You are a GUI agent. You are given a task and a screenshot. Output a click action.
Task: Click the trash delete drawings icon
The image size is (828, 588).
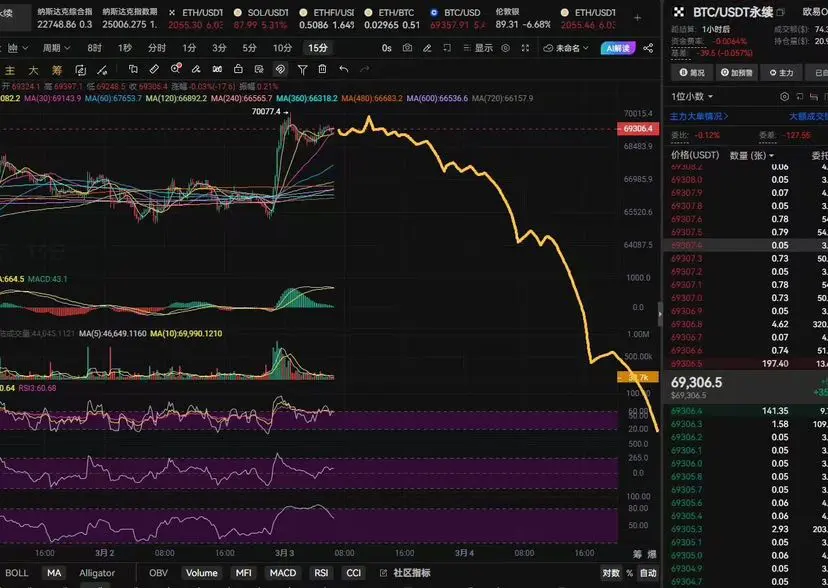(x=322, y=69)
